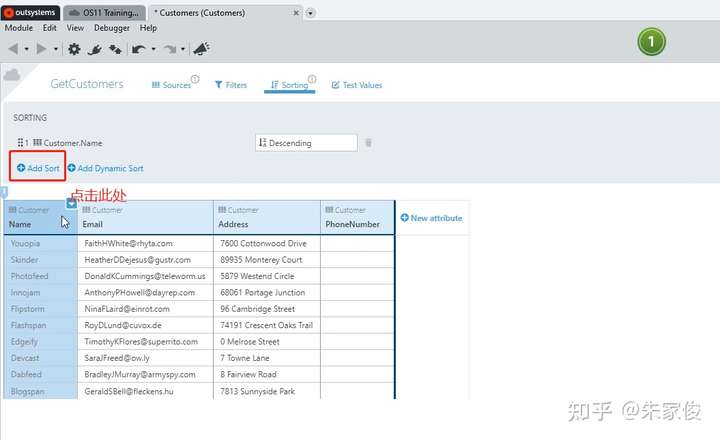The height and width of the screenshot is (440, 720).
Task: Switch to the outsystems home tab
Action: [x=30, y=12]
